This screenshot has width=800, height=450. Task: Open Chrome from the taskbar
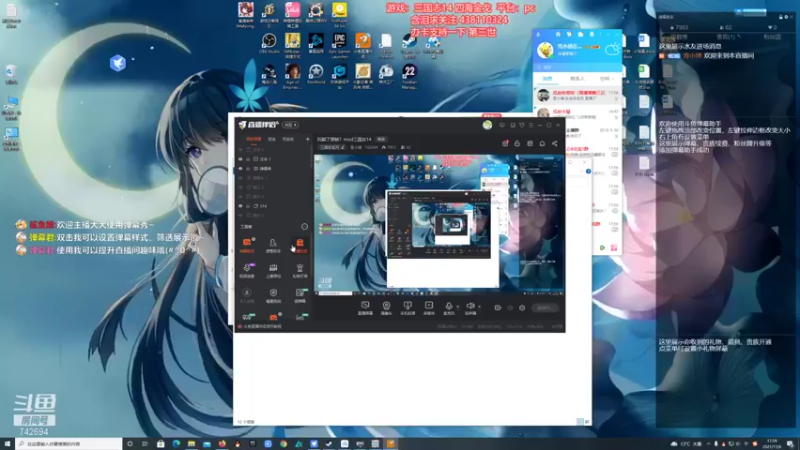coord(283,444)
